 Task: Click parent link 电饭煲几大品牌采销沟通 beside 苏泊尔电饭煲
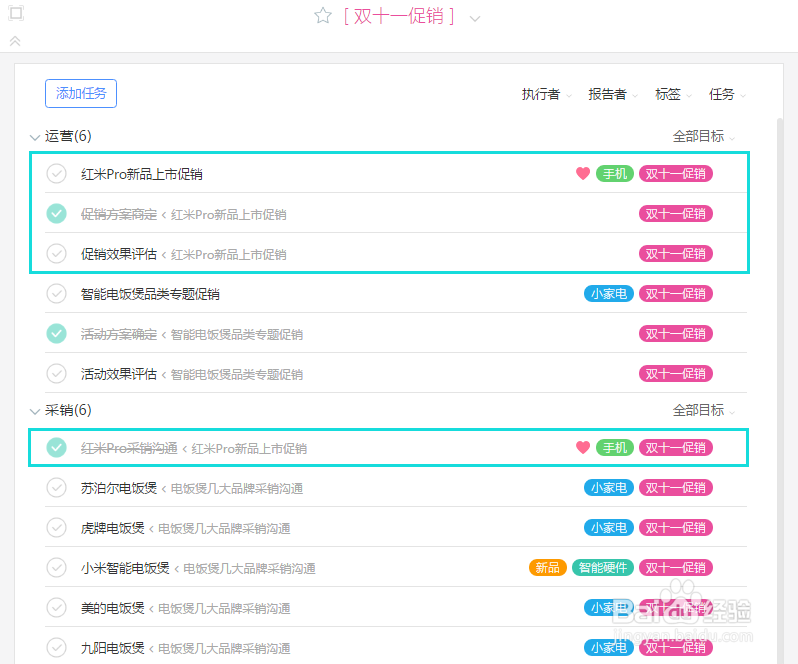click(x=237, y=488)
